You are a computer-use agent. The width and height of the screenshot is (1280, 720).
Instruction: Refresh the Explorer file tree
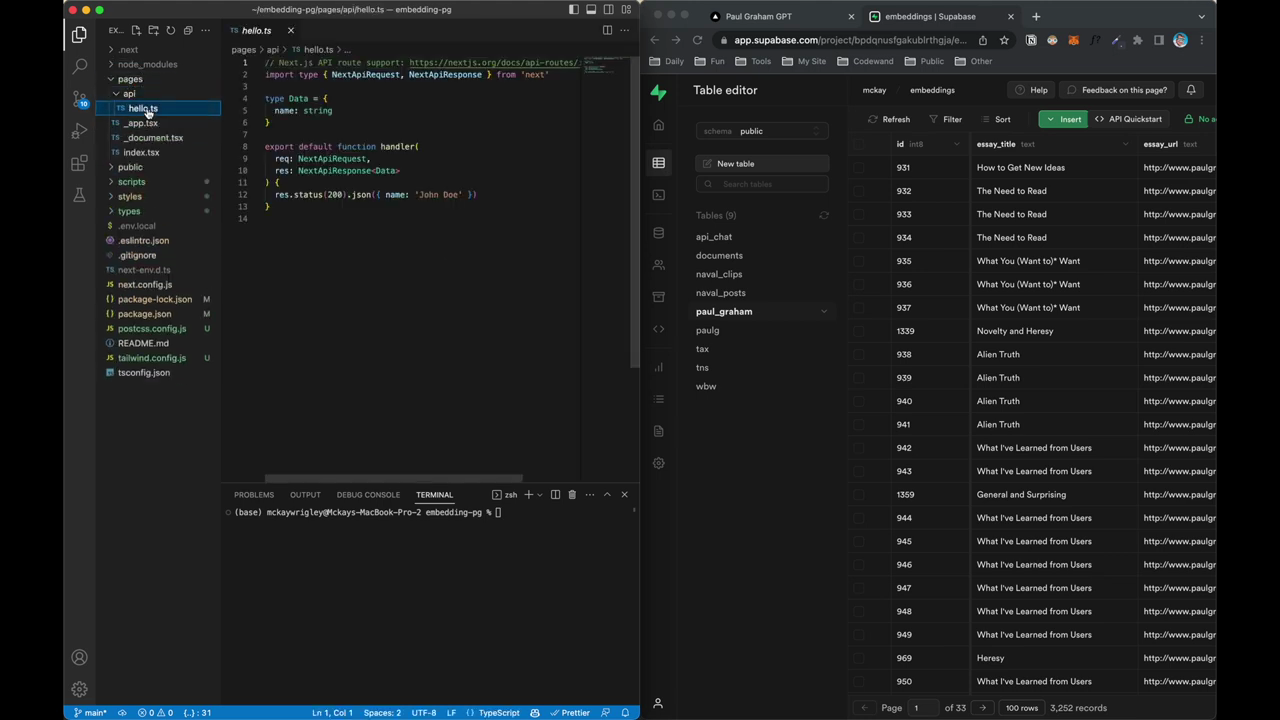pos(170,30)
